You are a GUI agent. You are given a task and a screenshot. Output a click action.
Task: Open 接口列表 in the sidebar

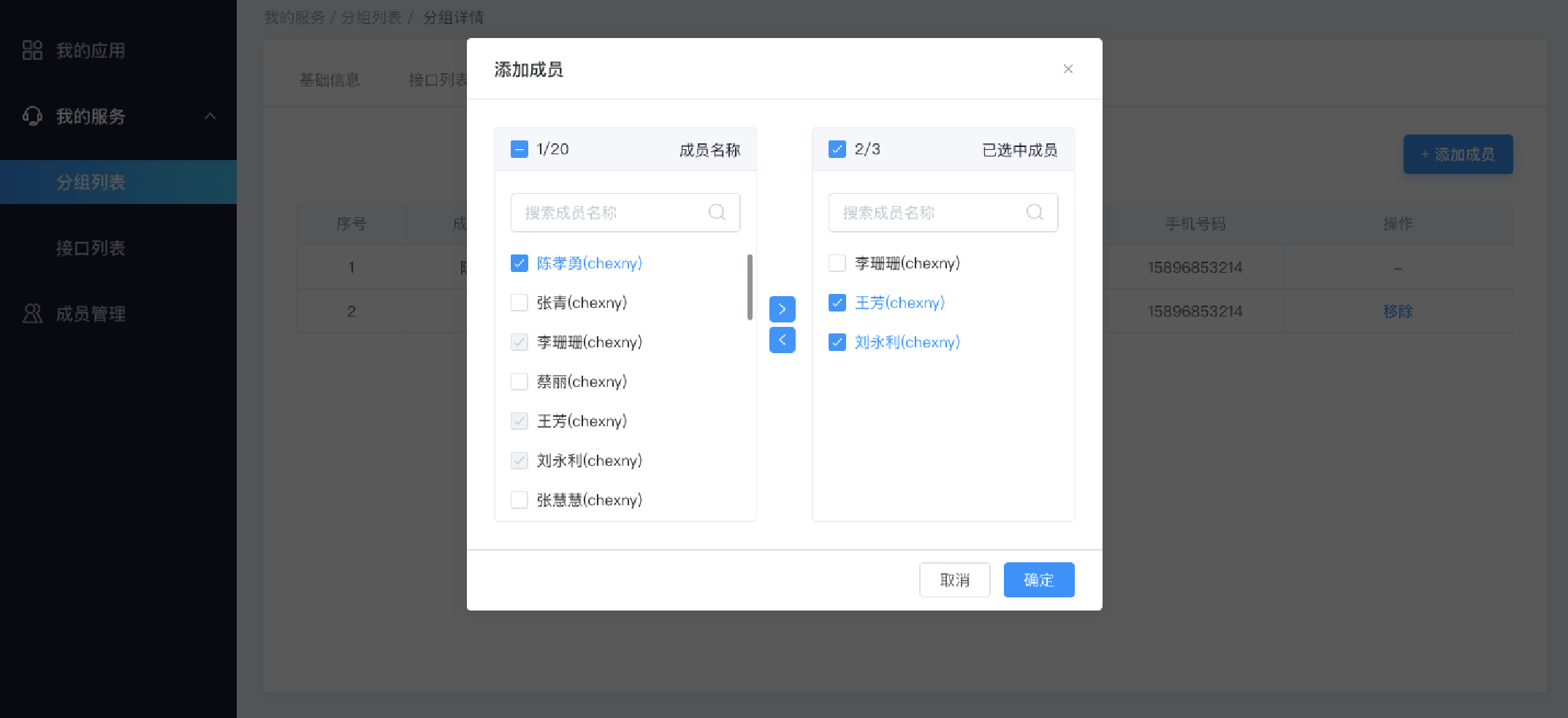click(x=91, y=248)
